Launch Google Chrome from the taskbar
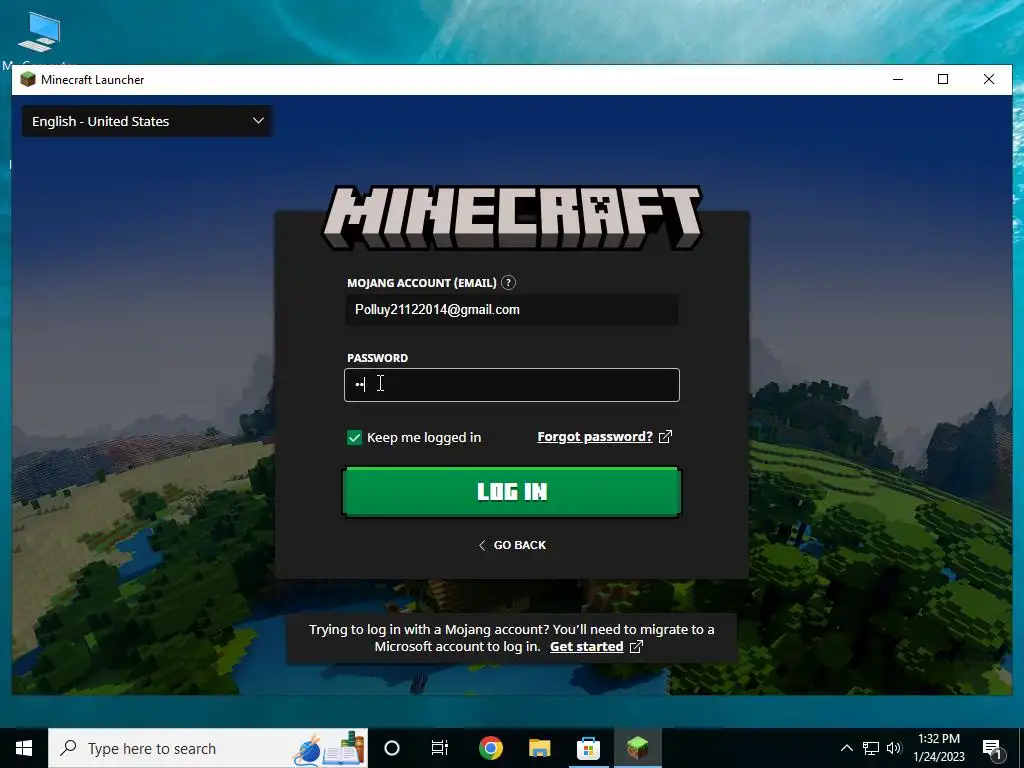Viewport: 1024px width, 768px height. [490, 748]
